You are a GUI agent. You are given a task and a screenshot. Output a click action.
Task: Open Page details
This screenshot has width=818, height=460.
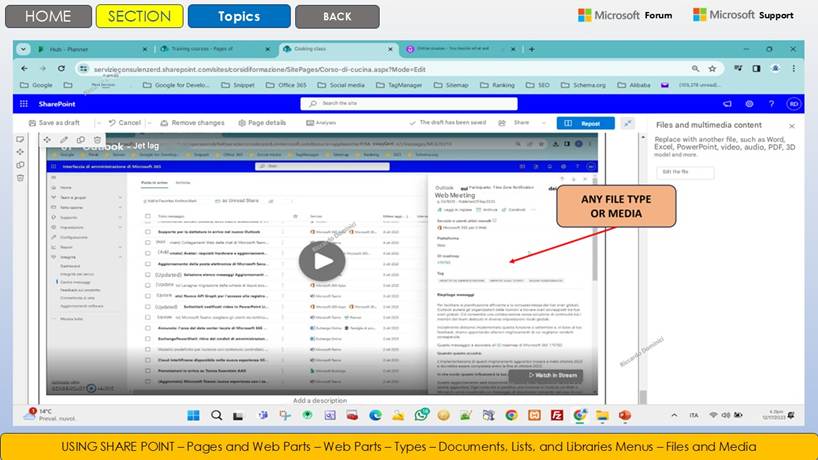(262, 123)
